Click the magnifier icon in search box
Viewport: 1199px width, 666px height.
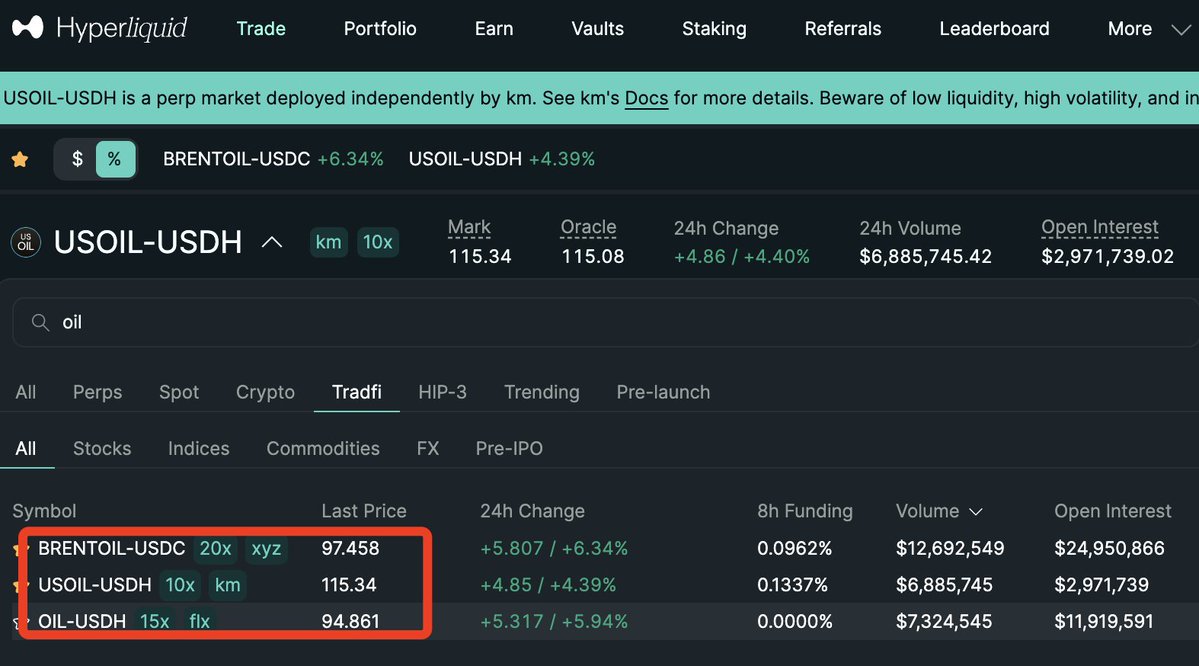click(40, 323)
